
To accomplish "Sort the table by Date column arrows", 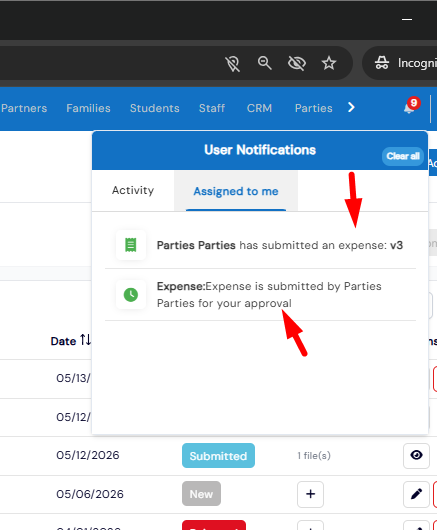I will 85,340.
